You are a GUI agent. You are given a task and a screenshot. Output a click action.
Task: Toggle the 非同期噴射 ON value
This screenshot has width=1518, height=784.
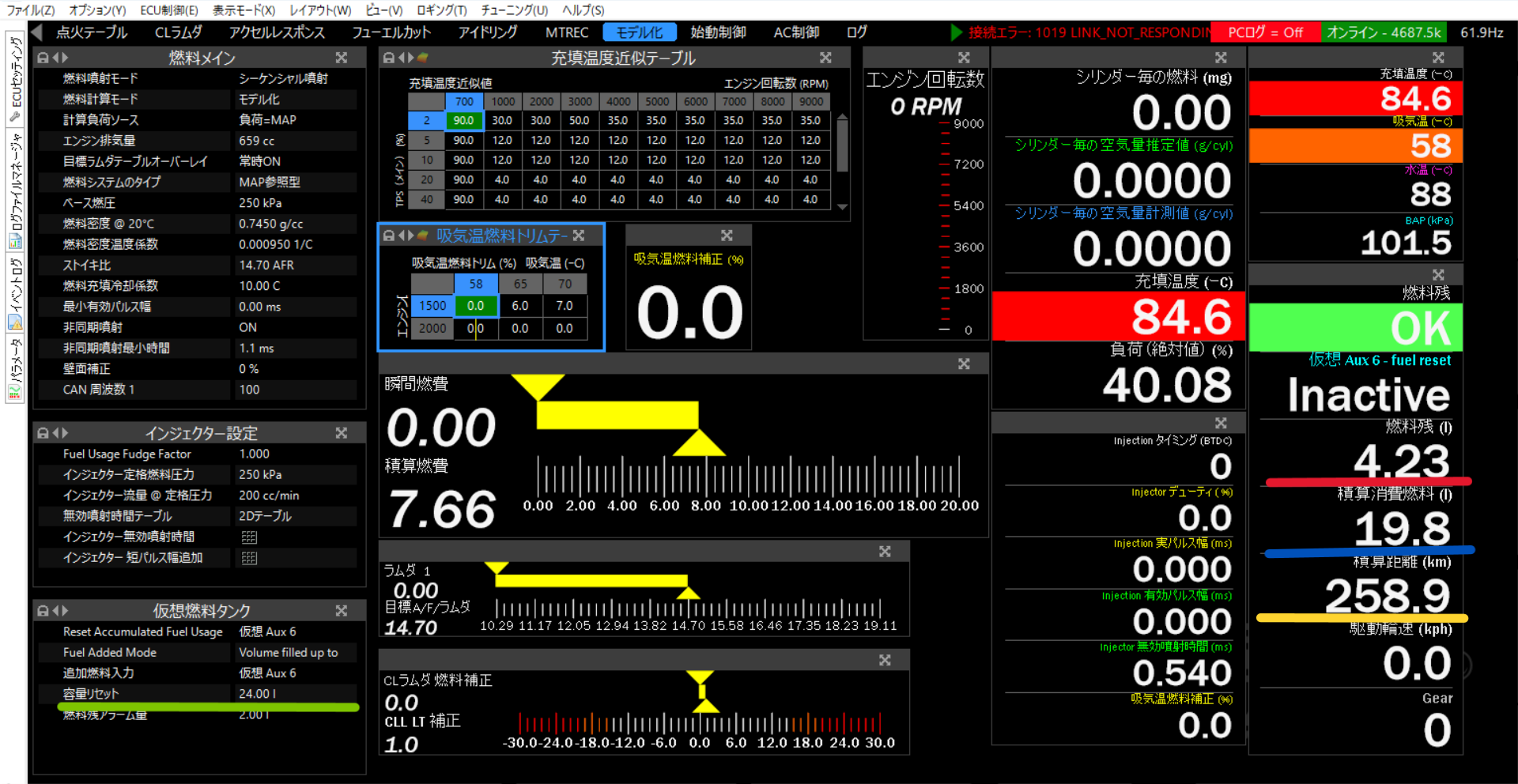[296, 327]
